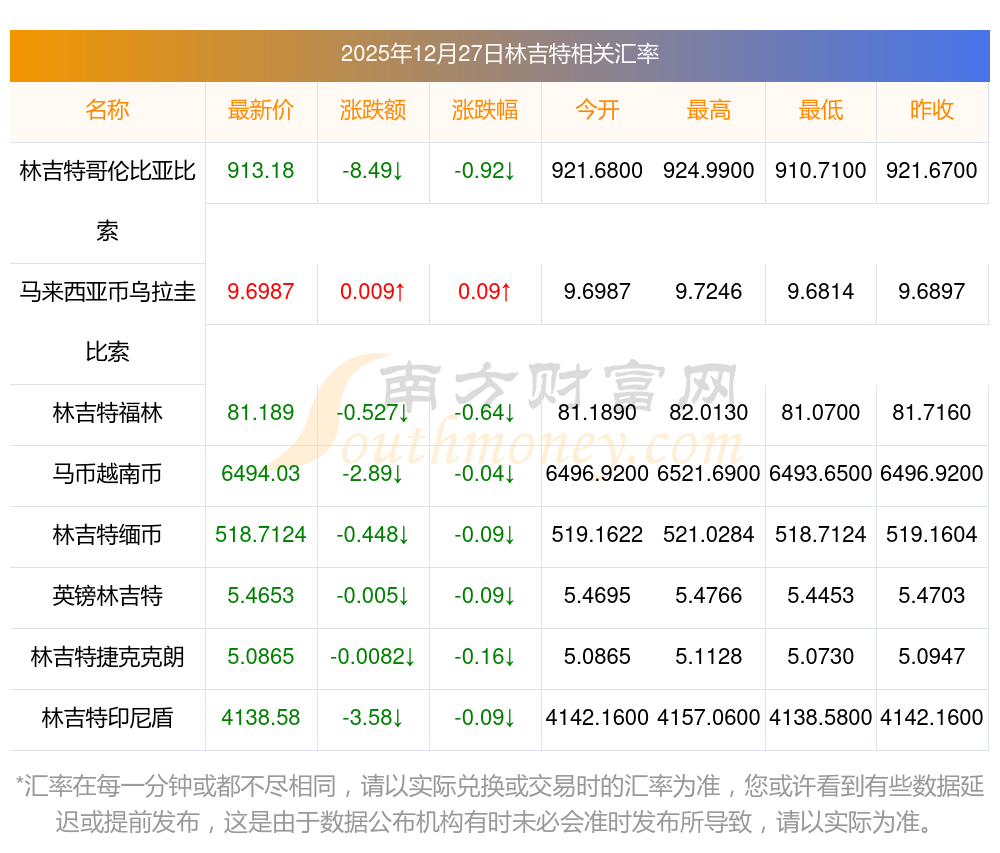1000x853 pixels.
Task: Select the 最低 column header
Action: 820,110
